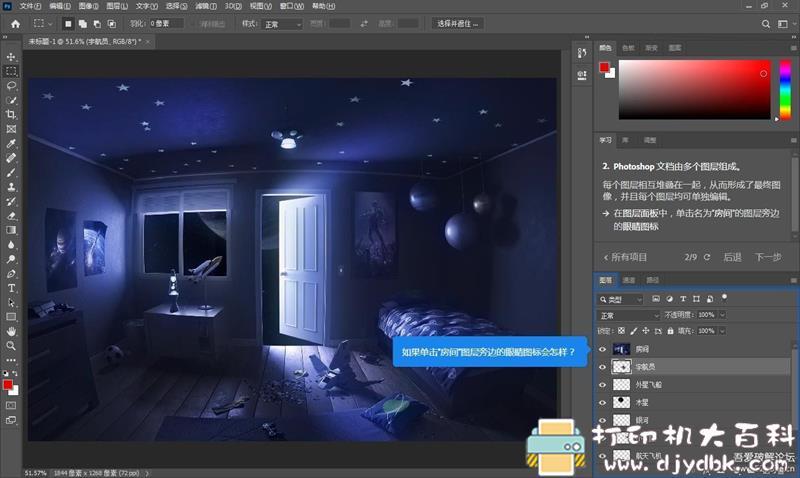
Task: Open the Properties panel icon
Action: click(x=582, y=76)
